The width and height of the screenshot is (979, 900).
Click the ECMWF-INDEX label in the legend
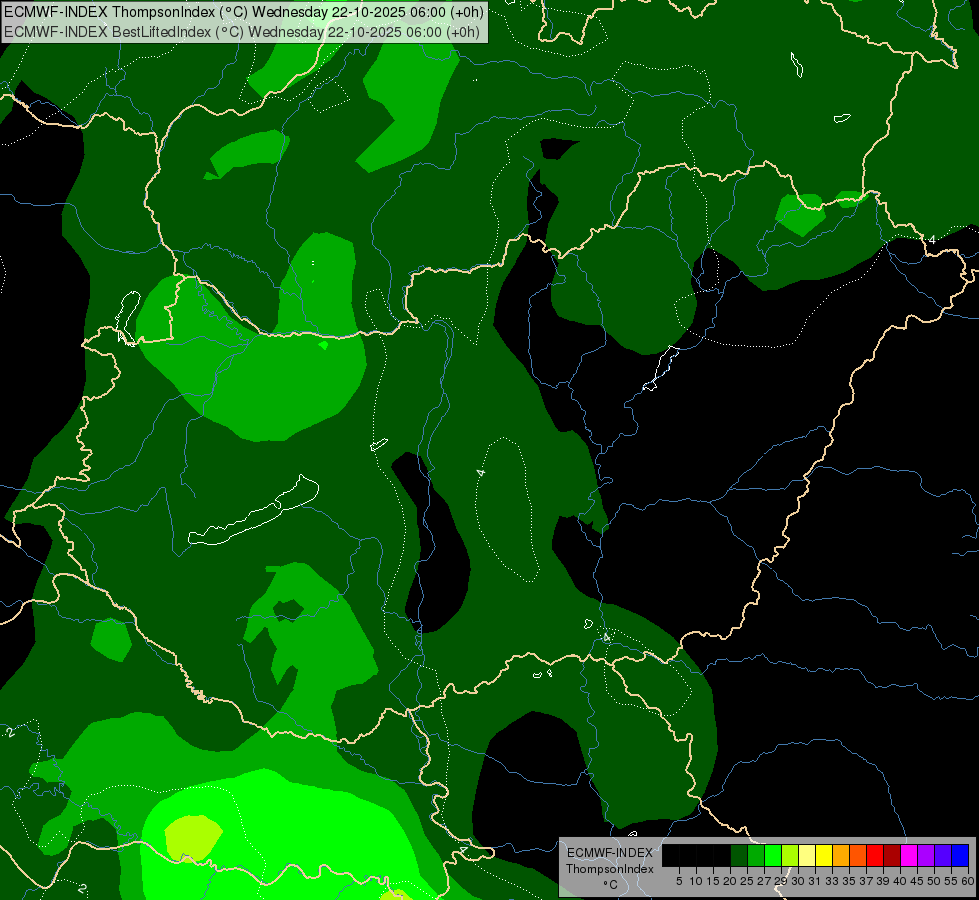tap(610, 853)
